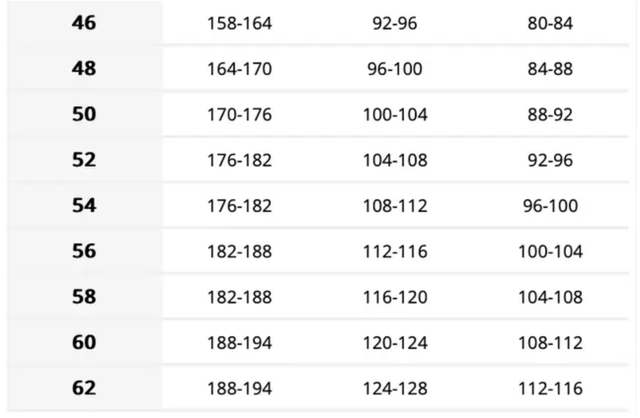
Task: Click the 124-128 cell for size 62
Action: [395, 388]
